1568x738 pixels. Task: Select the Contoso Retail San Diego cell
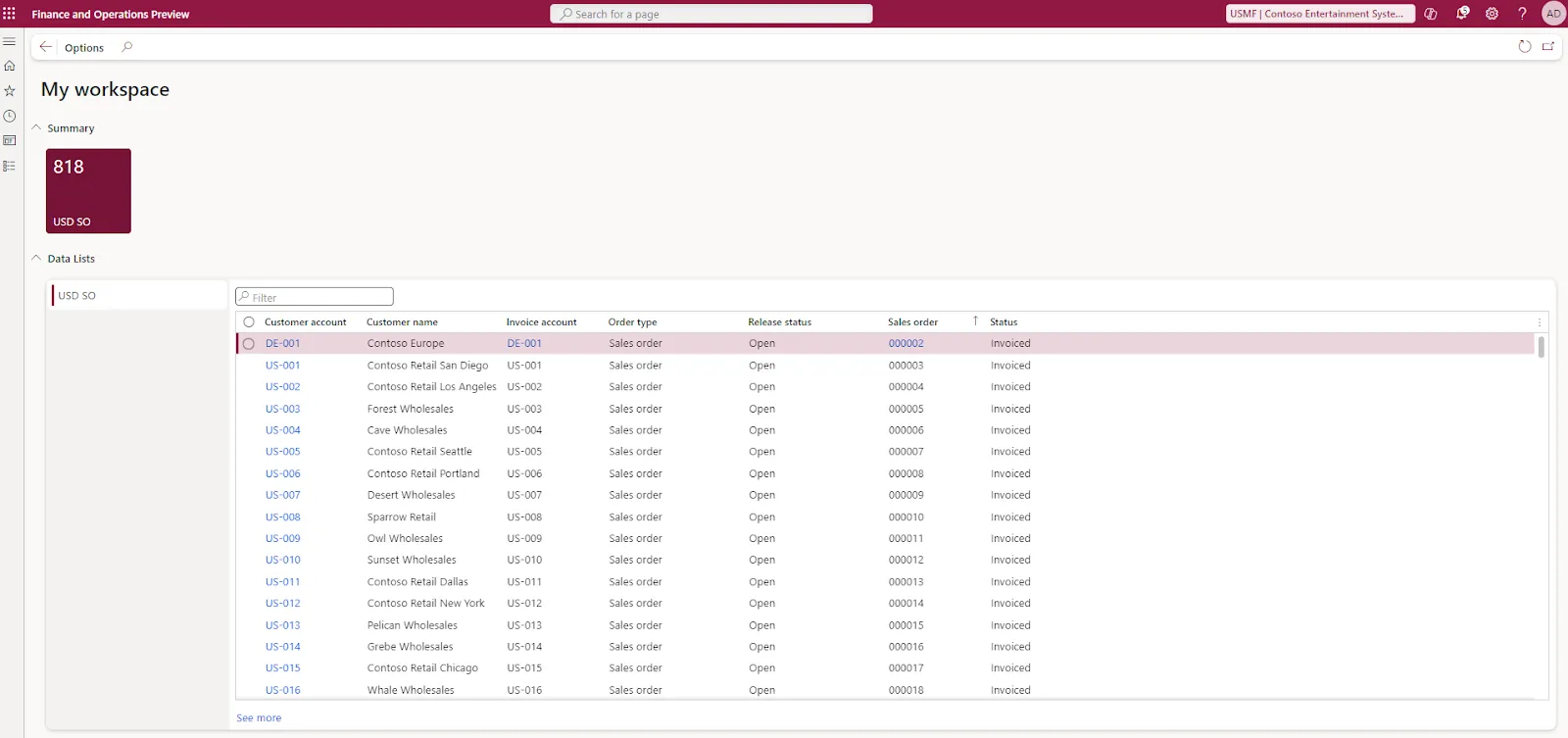(x=428, y=366)
